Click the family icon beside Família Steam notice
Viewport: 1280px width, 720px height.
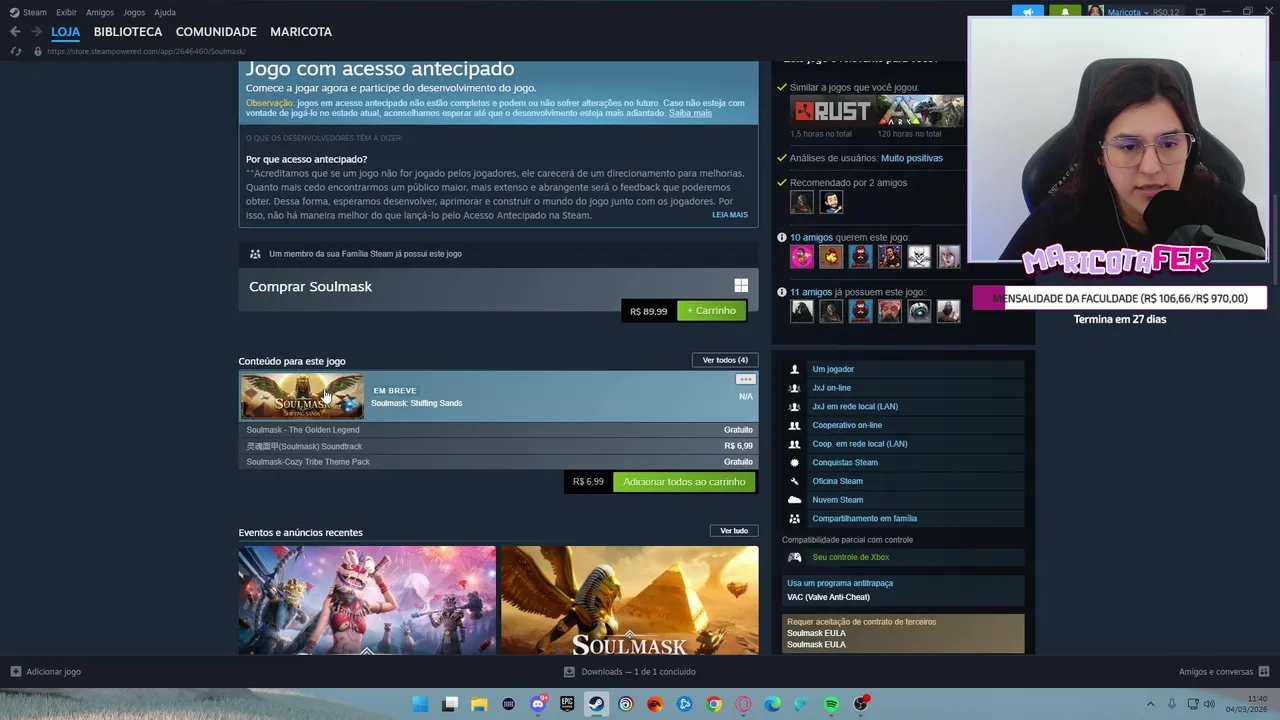point(255,254)
